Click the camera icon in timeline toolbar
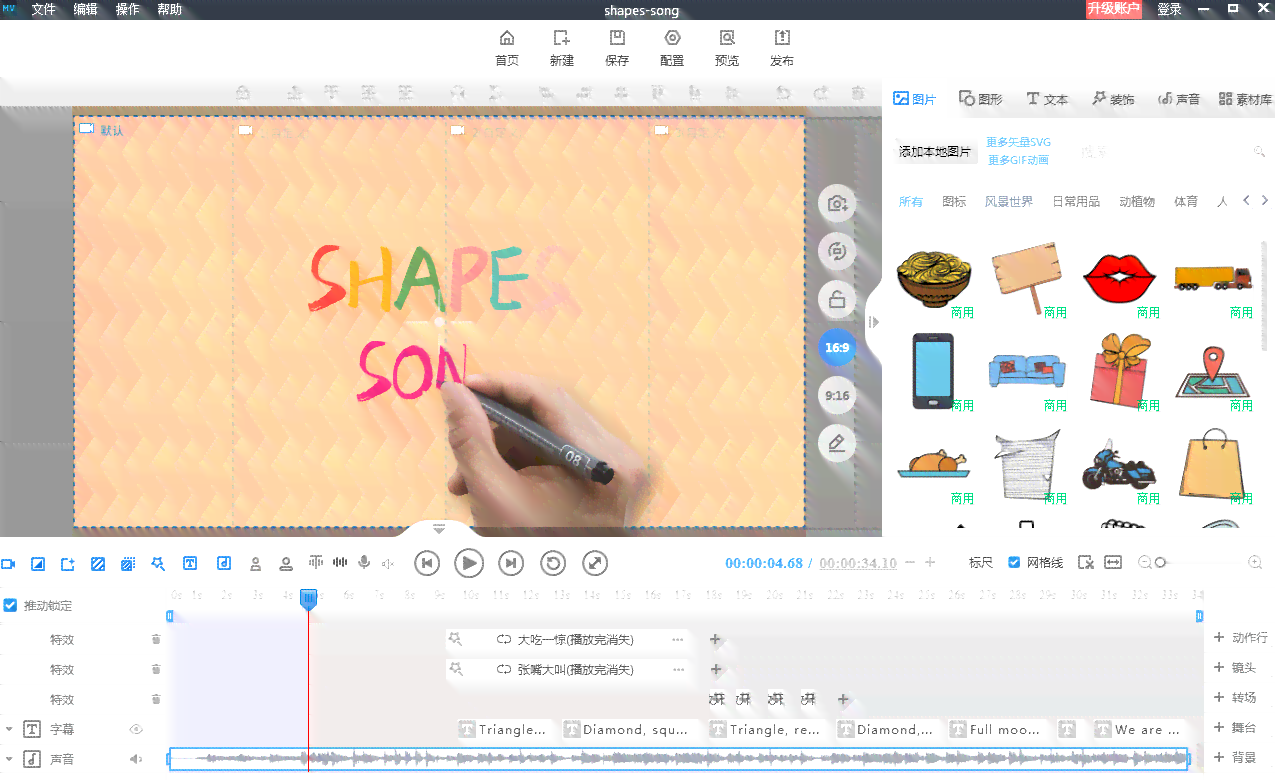Viewport: 1275px width, 780px height. pyautogui.click(x=8, y=564)
